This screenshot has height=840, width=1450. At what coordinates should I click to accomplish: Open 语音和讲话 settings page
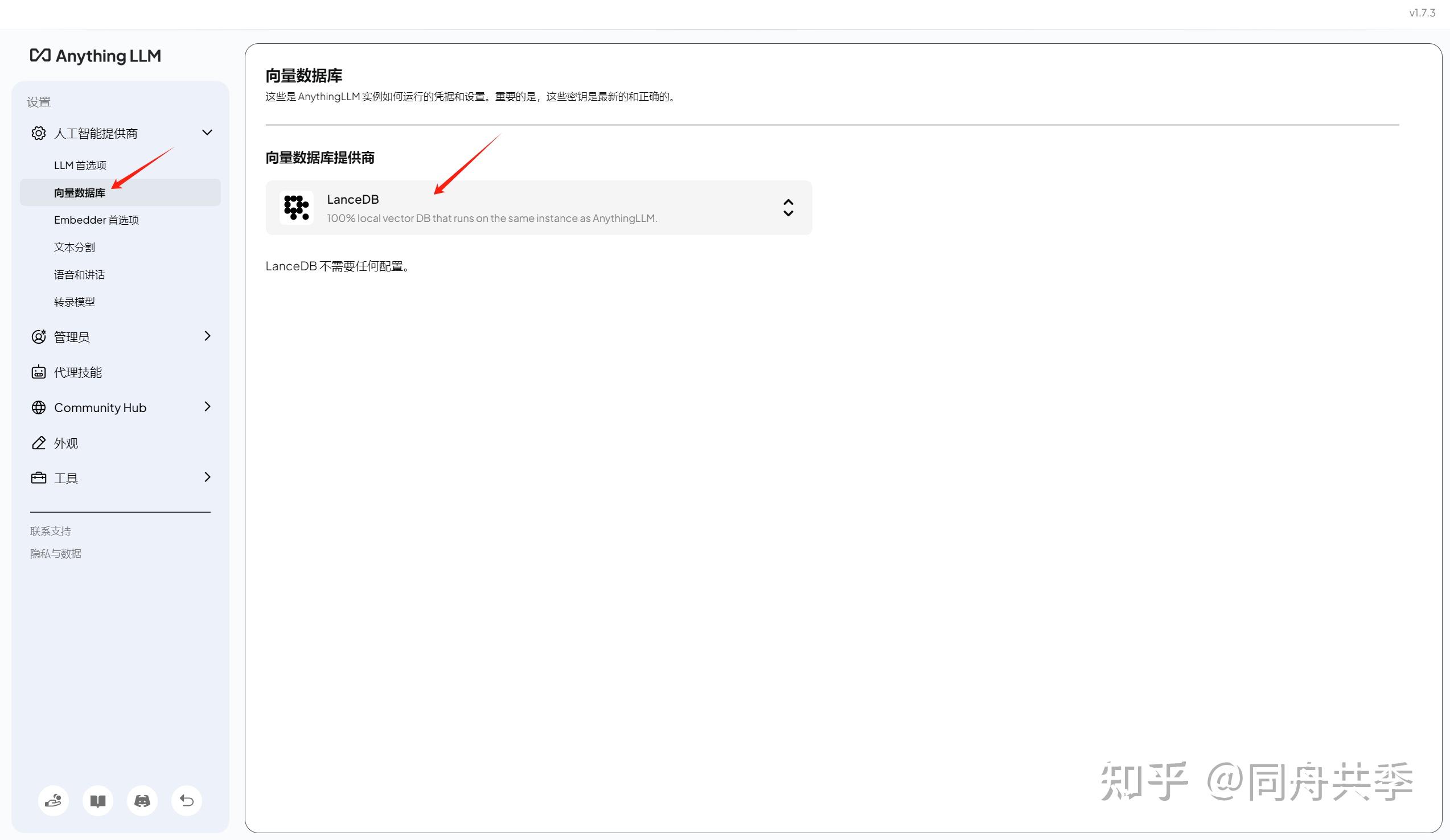(79, 274)
